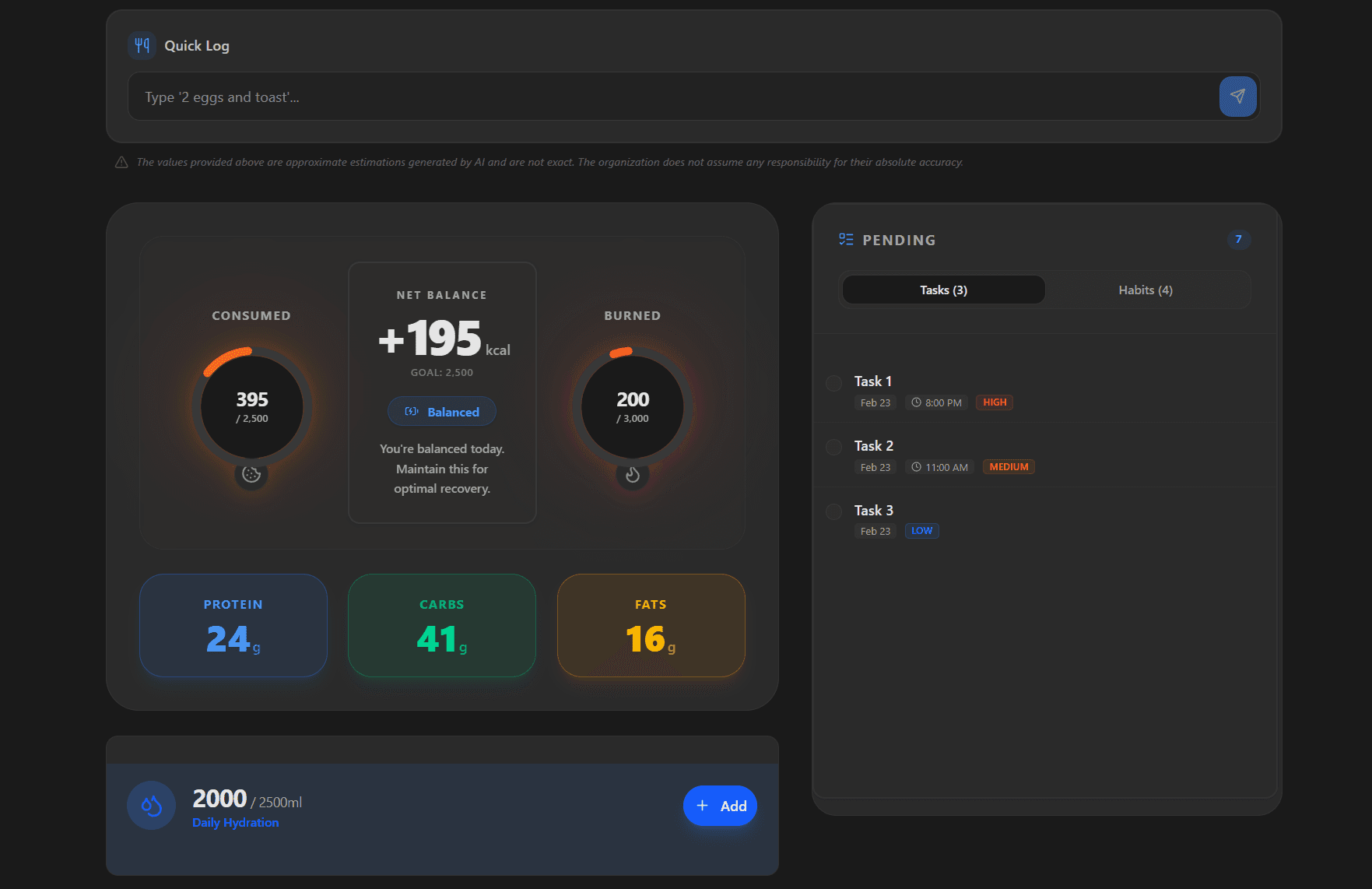Viewport: 1372px width, 889px height.
Task: Complete Task 3 using its circle checkbox
Action: [x=833, y=511]
